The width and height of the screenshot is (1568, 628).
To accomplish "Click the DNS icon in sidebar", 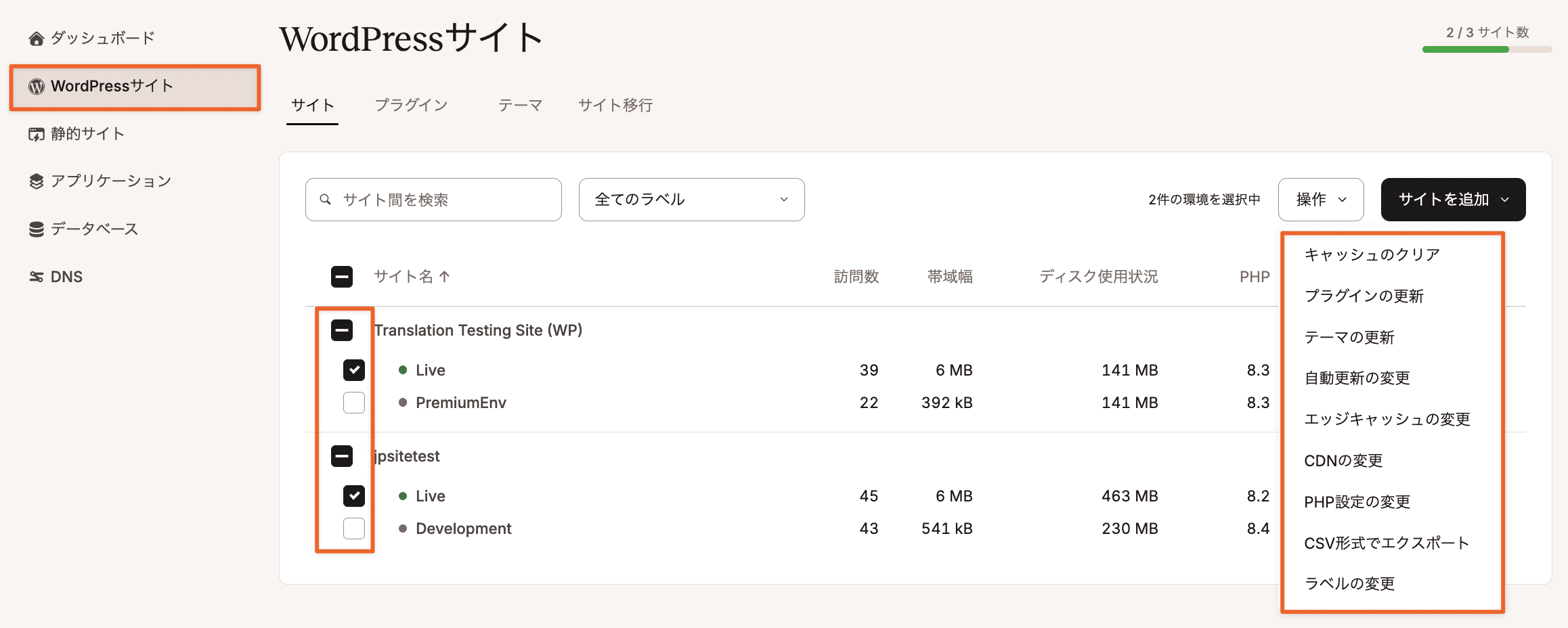I will click(37, 277).
